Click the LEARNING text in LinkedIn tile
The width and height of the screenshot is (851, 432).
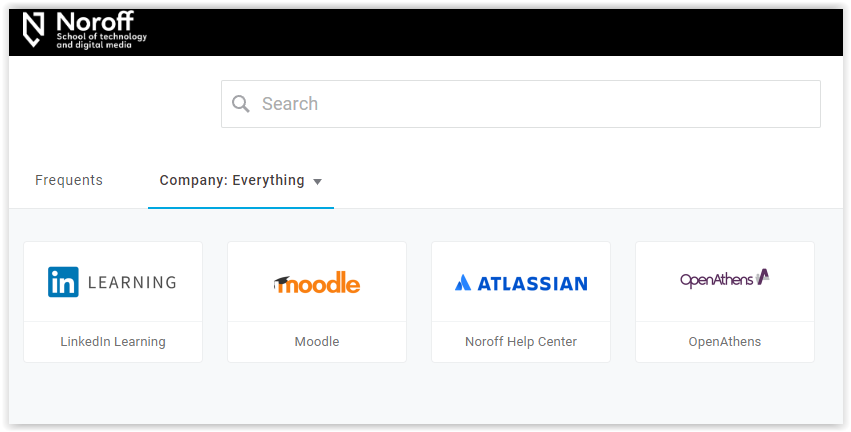132,282
